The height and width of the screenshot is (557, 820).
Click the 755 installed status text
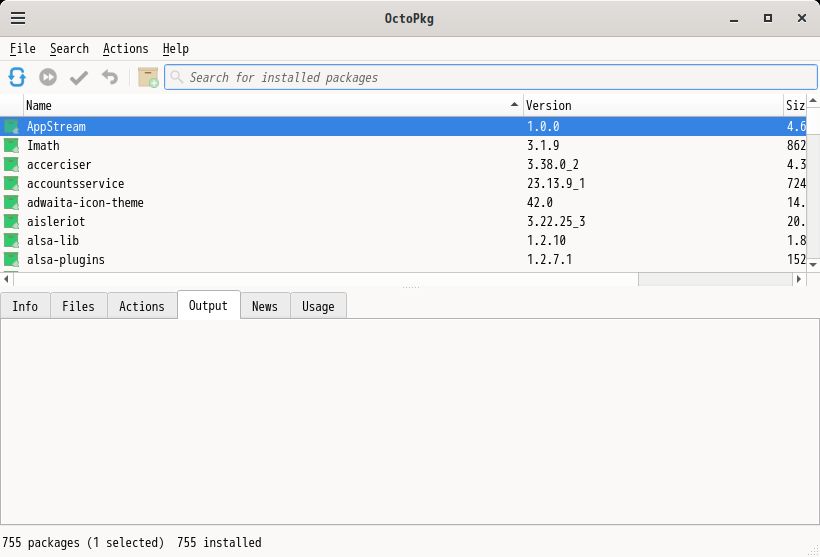click(x=219, y=542)
